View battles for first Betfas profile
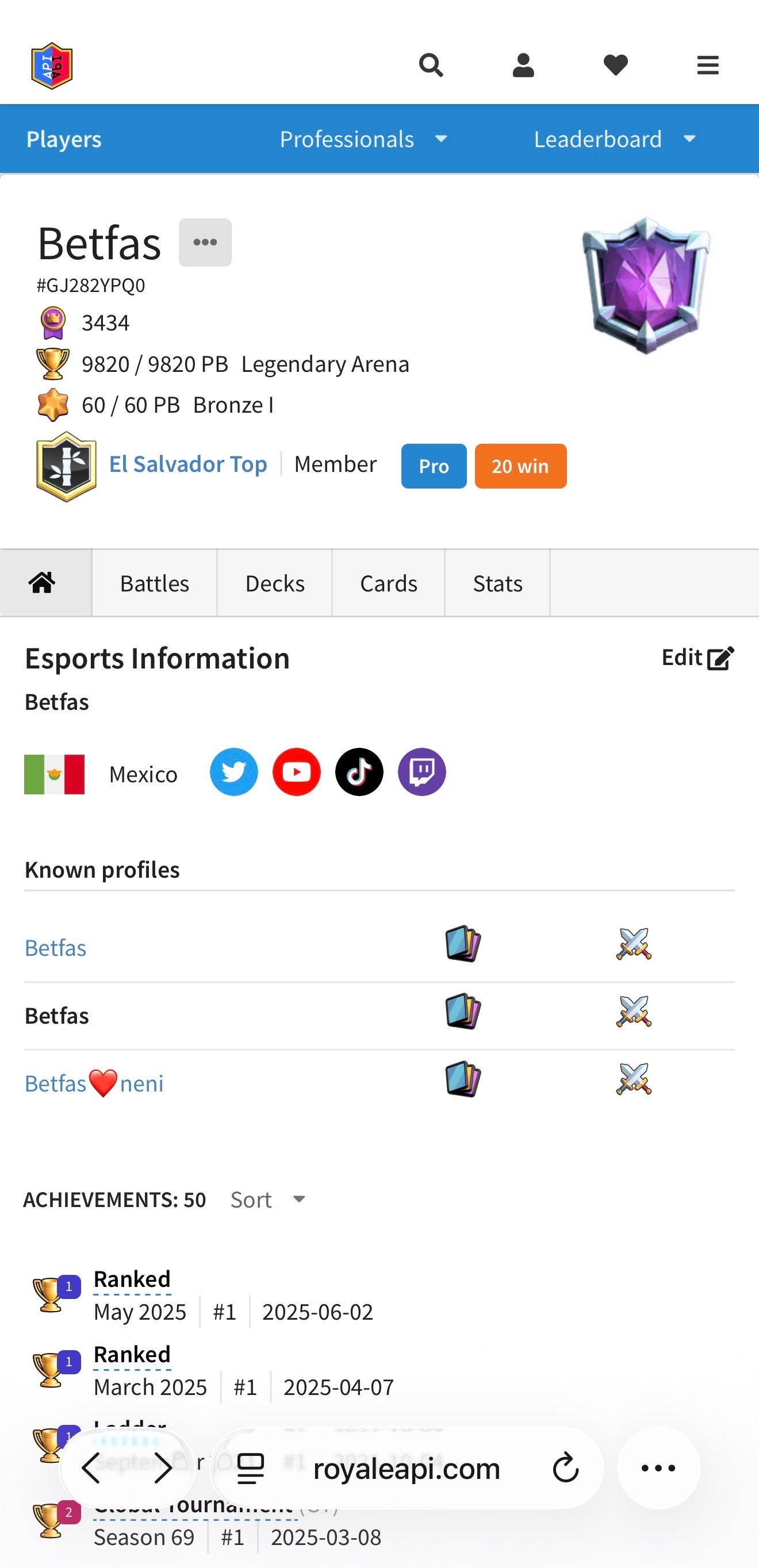 pyautogui.click(x=634, y=944)
